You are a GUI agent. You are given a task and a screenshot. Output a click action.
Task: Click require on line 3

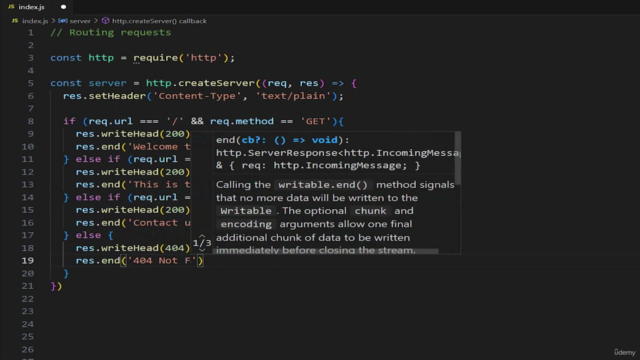click(156, 58)
